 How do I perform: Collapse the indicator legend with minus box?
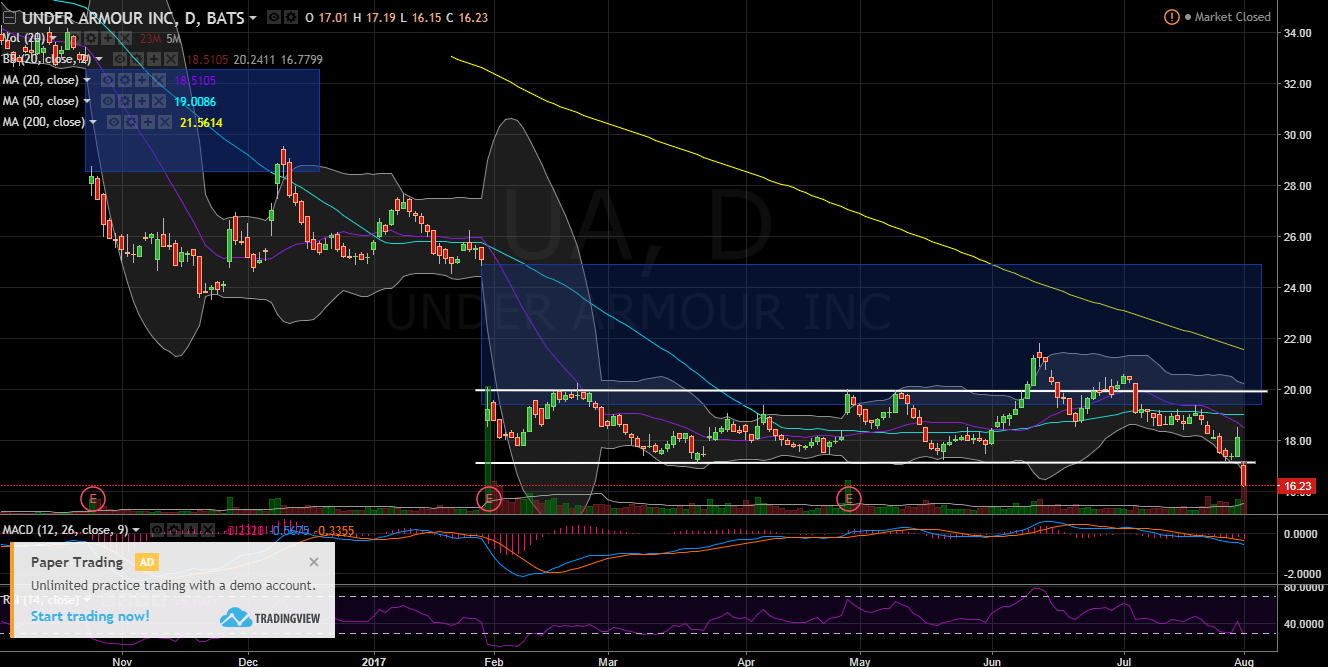[x=8, y=18]
